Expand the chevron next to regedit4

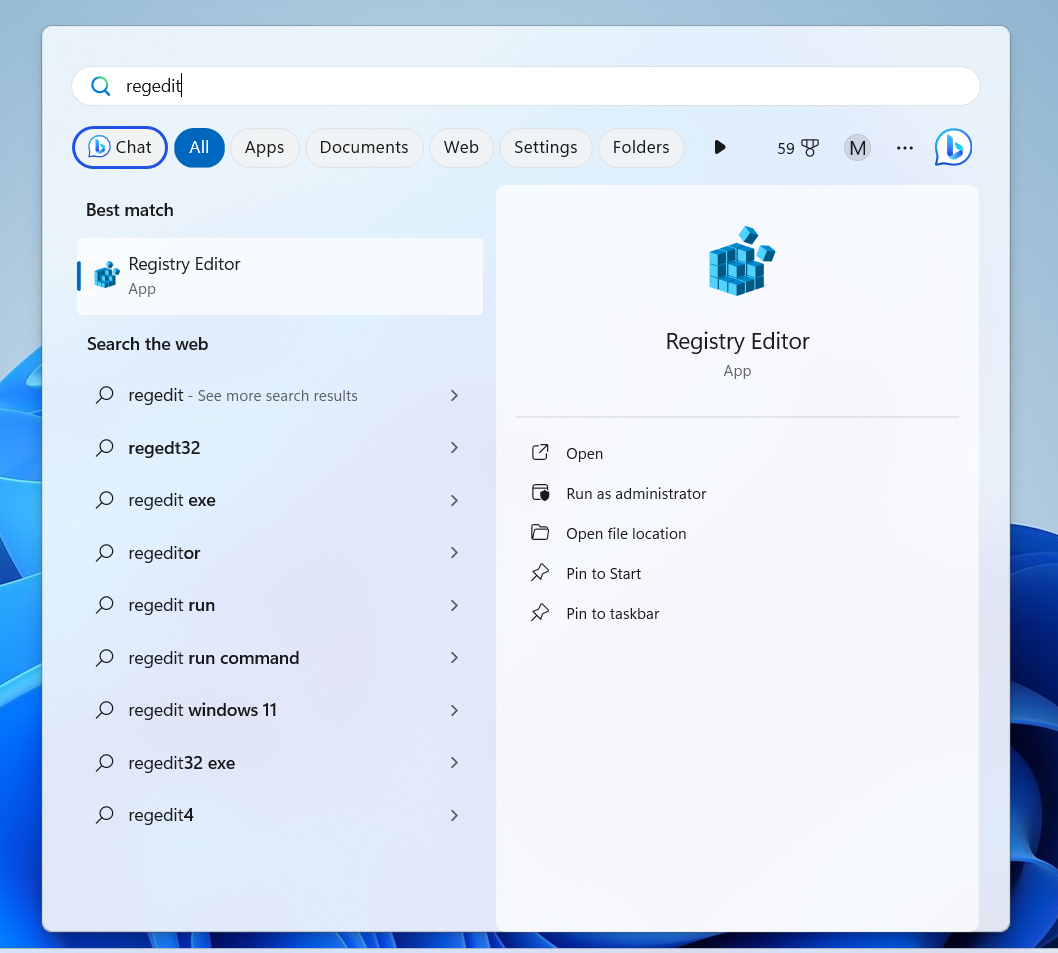point(454,815)
